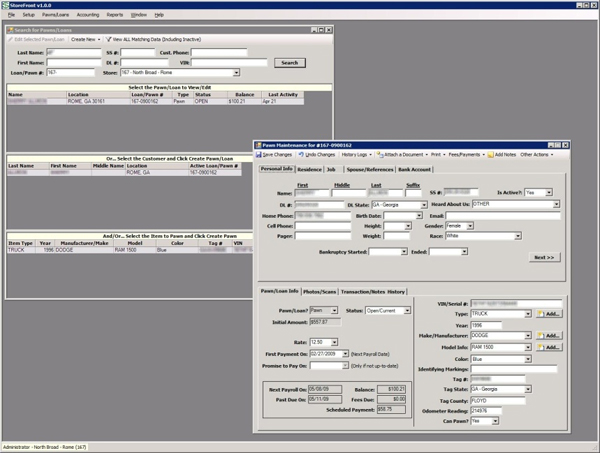
Task: Click the Next >> button
Action: (x=544, y=257)
